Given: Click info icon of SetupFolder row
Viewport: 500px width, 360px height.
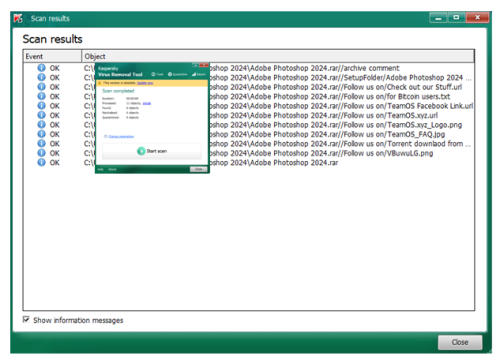Looking at the screenshot, I should (41, 77).
